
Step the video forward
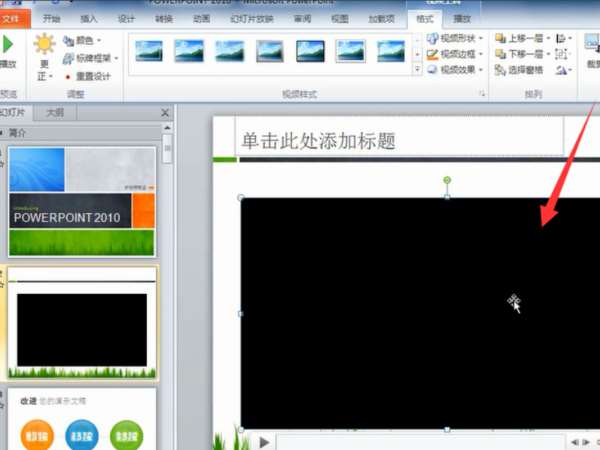pyautogui.click(x=586, y=442)
